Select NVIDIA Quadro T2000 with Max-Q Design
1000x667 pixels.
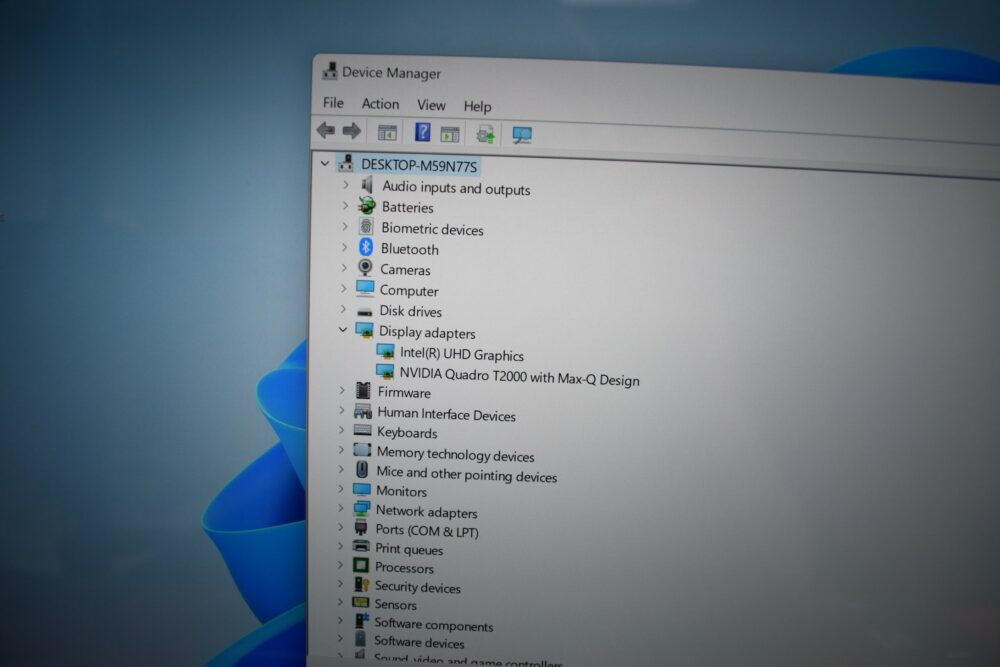pos(519,376)
